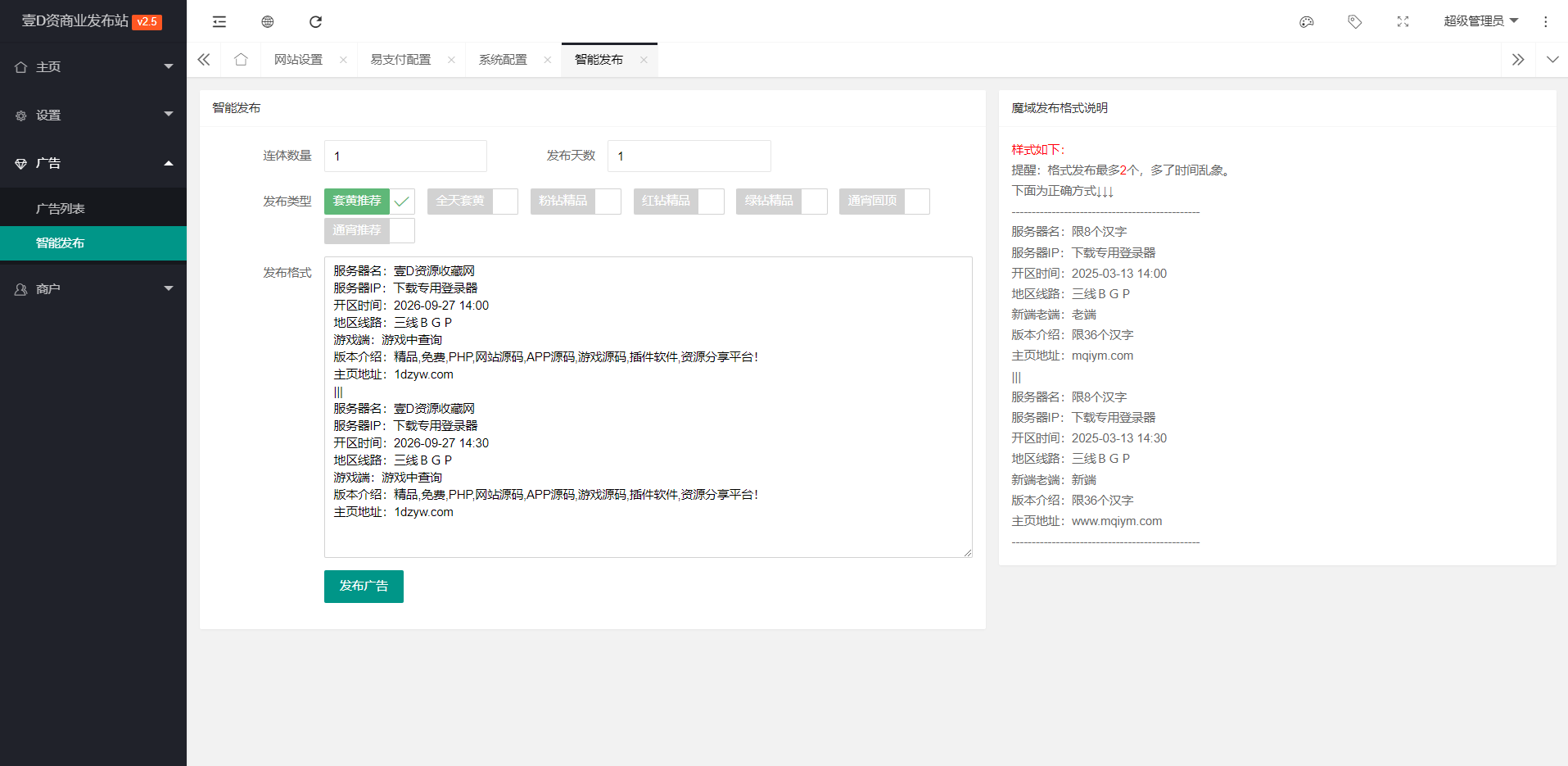The height and width of the screenshot is (766, 1568).
Task: Check the 红钻精品 publish type
Action: pyautogui.click(x=679, y=202)
